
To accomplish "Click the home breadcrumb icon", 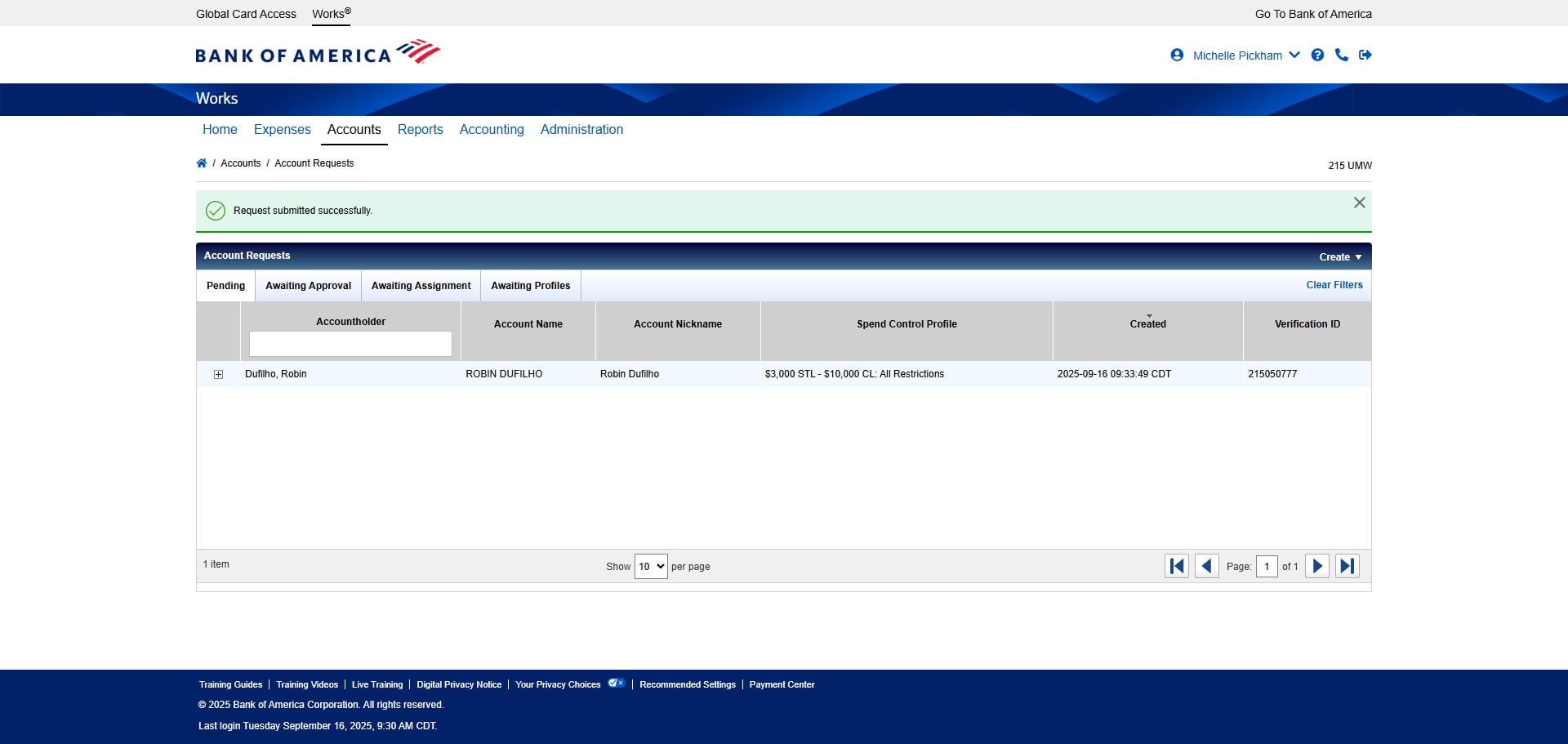I will (202, 163).
